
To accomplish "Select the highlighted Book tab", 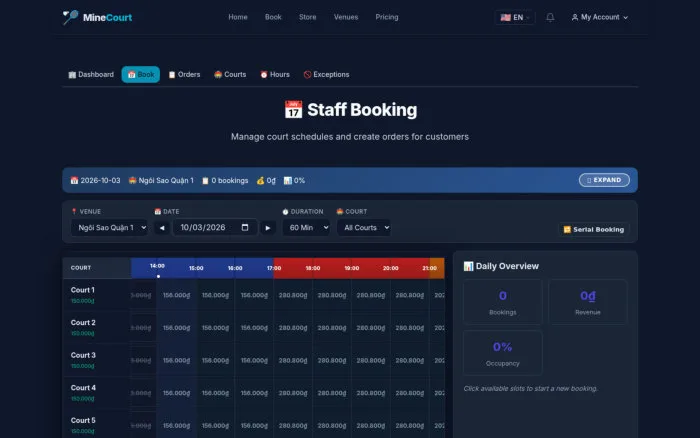I will point(141,75).
